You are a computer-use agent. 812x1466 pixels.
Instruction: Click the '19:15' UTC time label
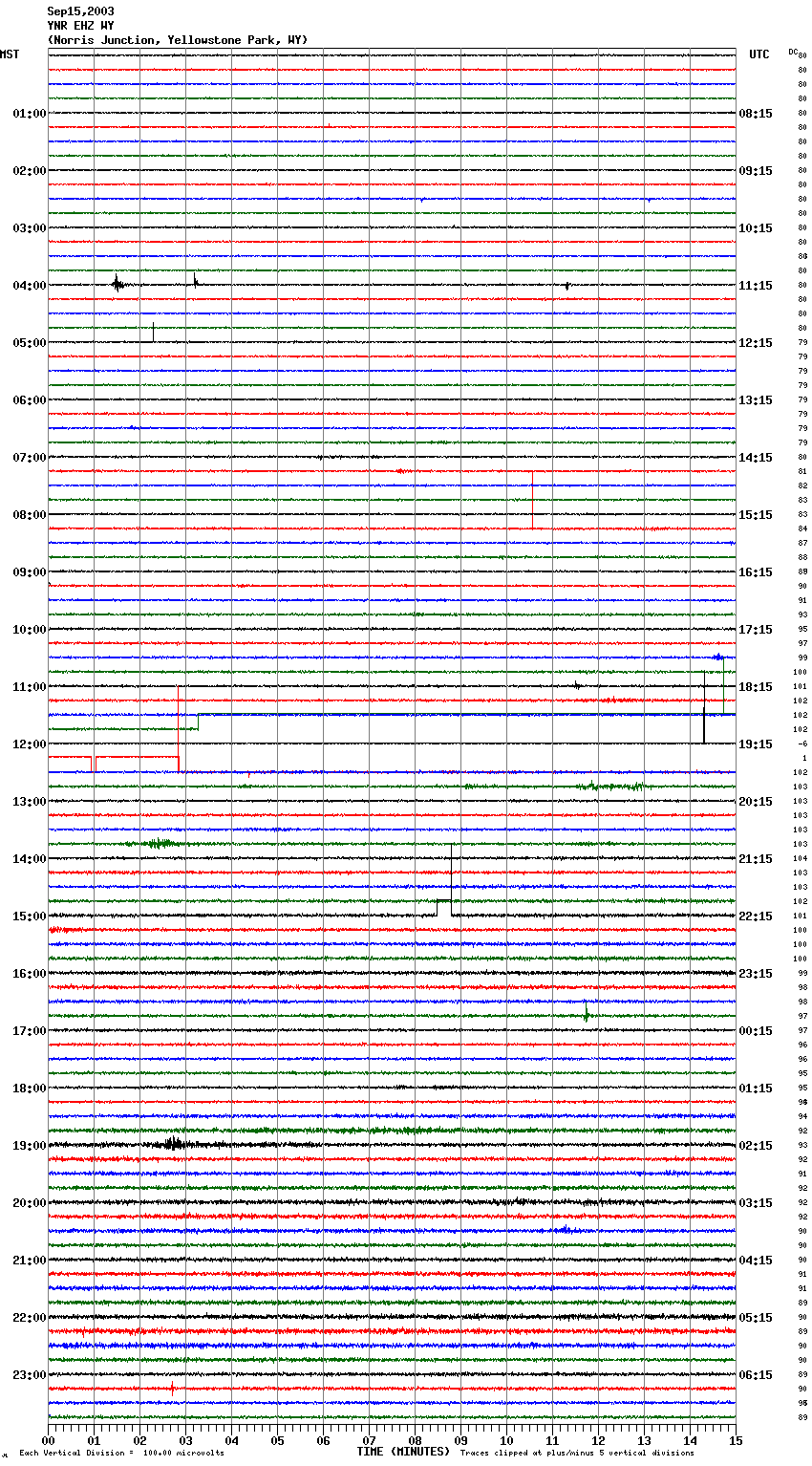coord(756,744)
